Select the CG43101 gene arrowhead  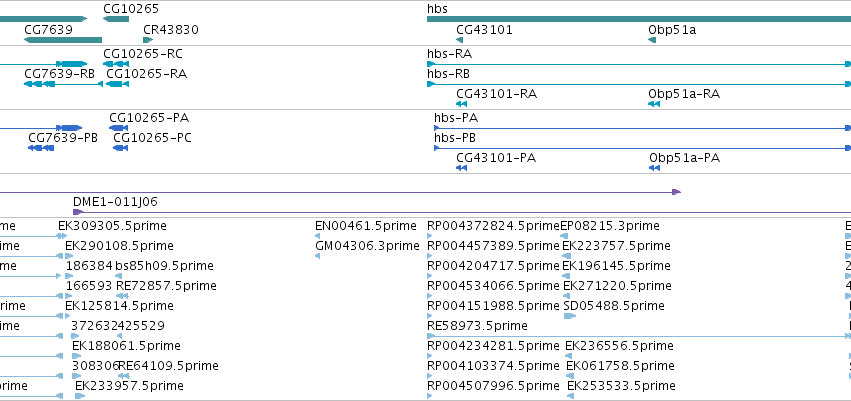pos(460,40)
